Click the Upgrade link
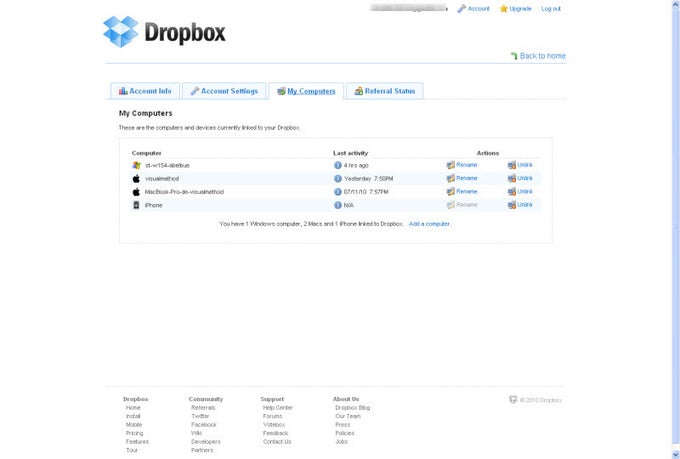The height and width of the screenshot is (459, 680). point(520,9)
